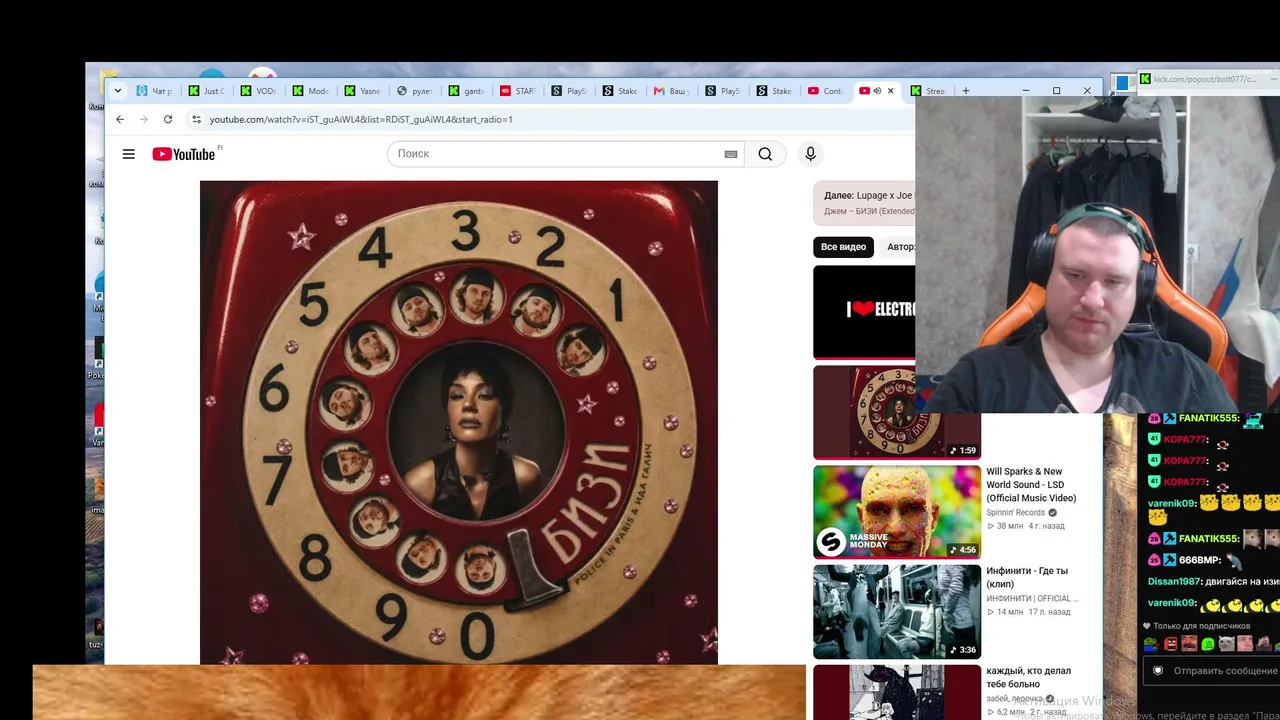The width and height of the screenshot is (1280, 720).
Task: Switch to the "Just C" tab
Action: point(207,91)
